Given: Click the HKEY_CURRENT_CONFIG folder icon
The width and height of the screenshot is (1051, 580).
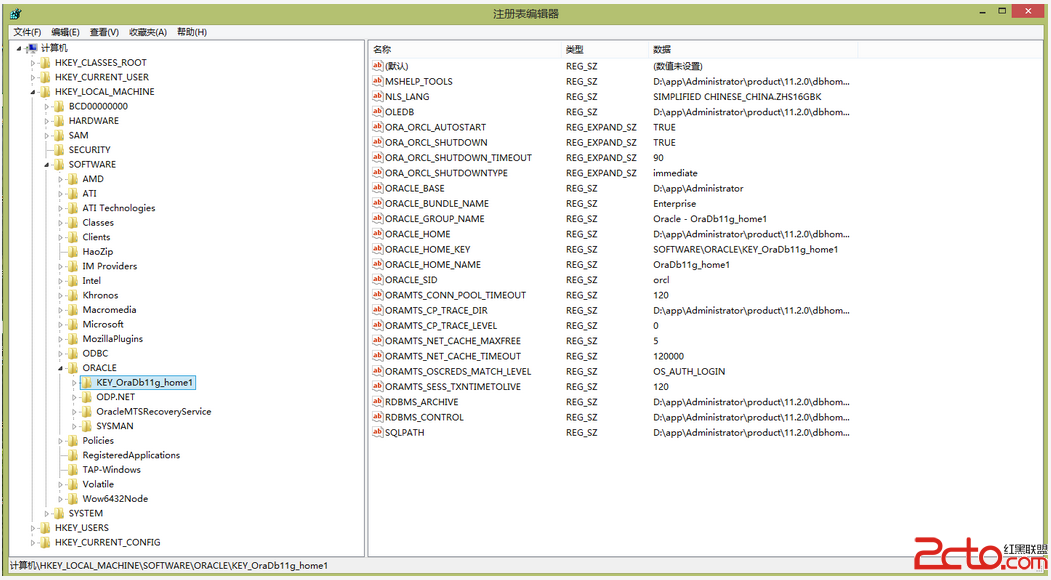Looking at the screenshot, I should pos(46,542).
